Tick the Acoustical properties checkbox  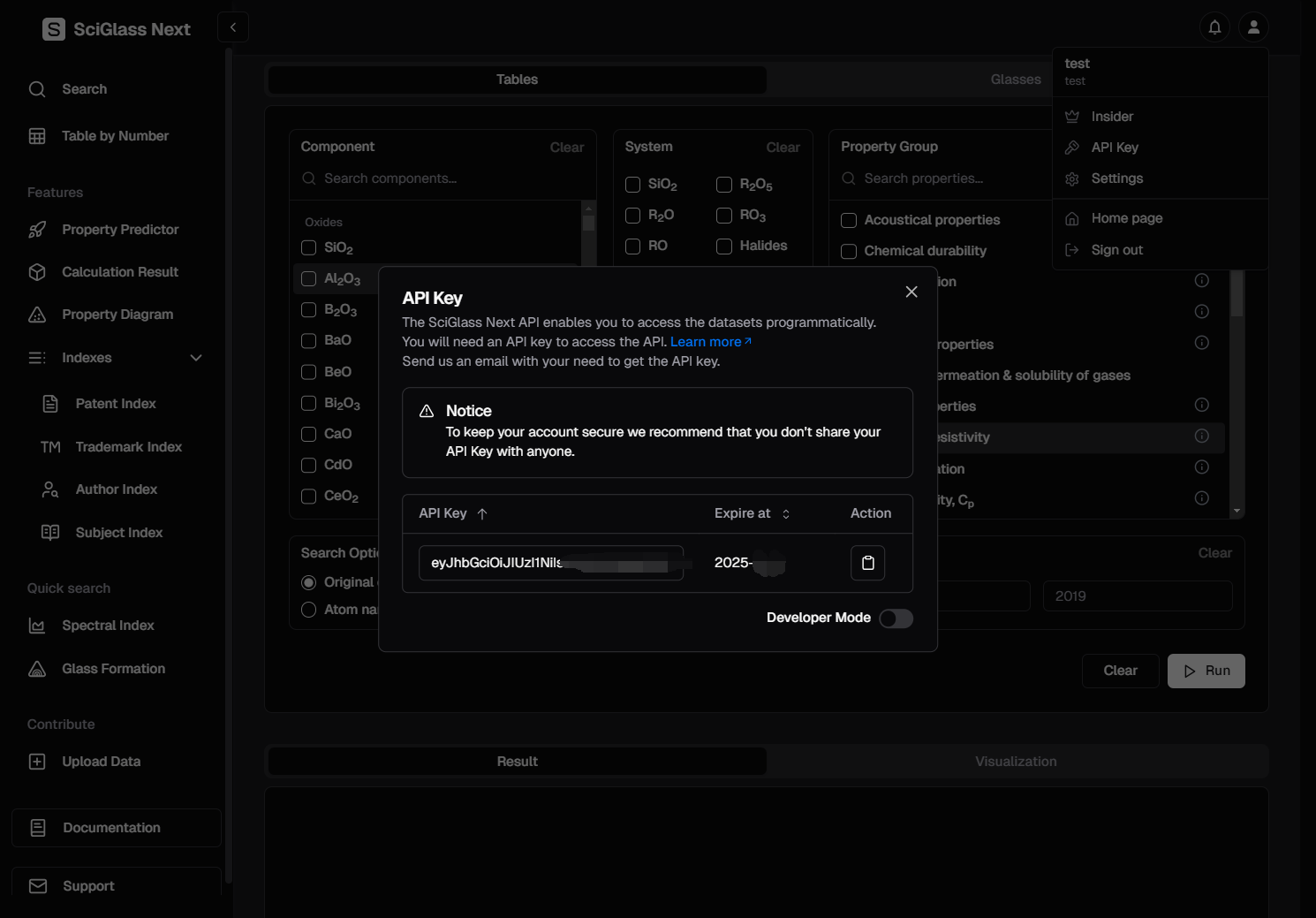(x=849, y=221)
